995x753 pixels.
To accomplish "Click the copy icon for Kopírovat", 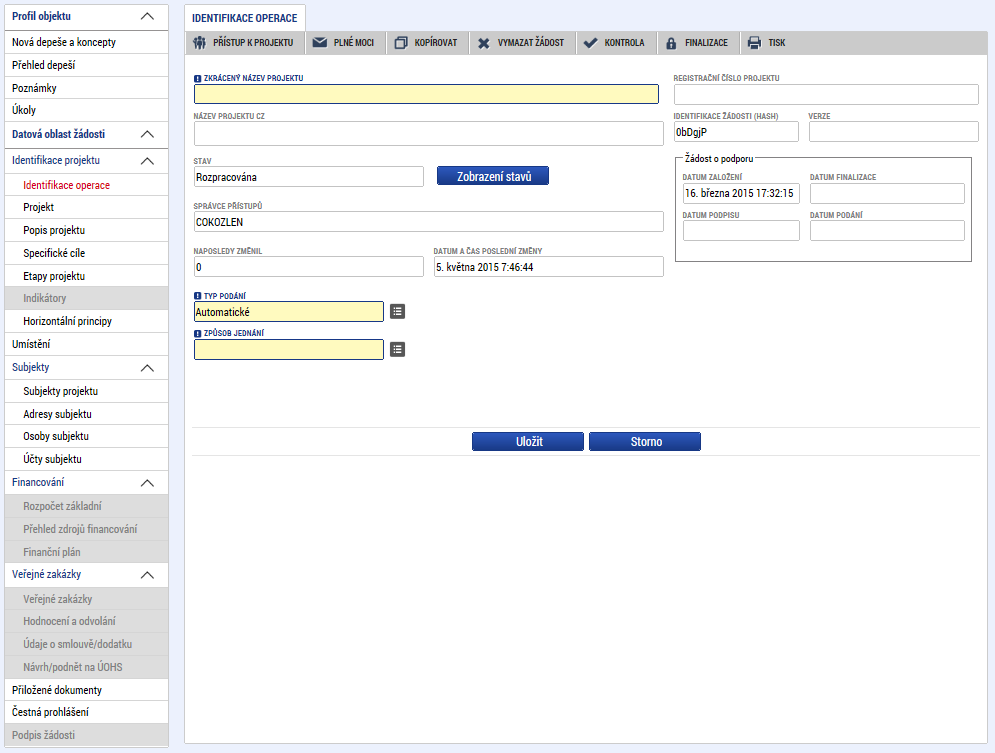I will click(x=401, y=43).
